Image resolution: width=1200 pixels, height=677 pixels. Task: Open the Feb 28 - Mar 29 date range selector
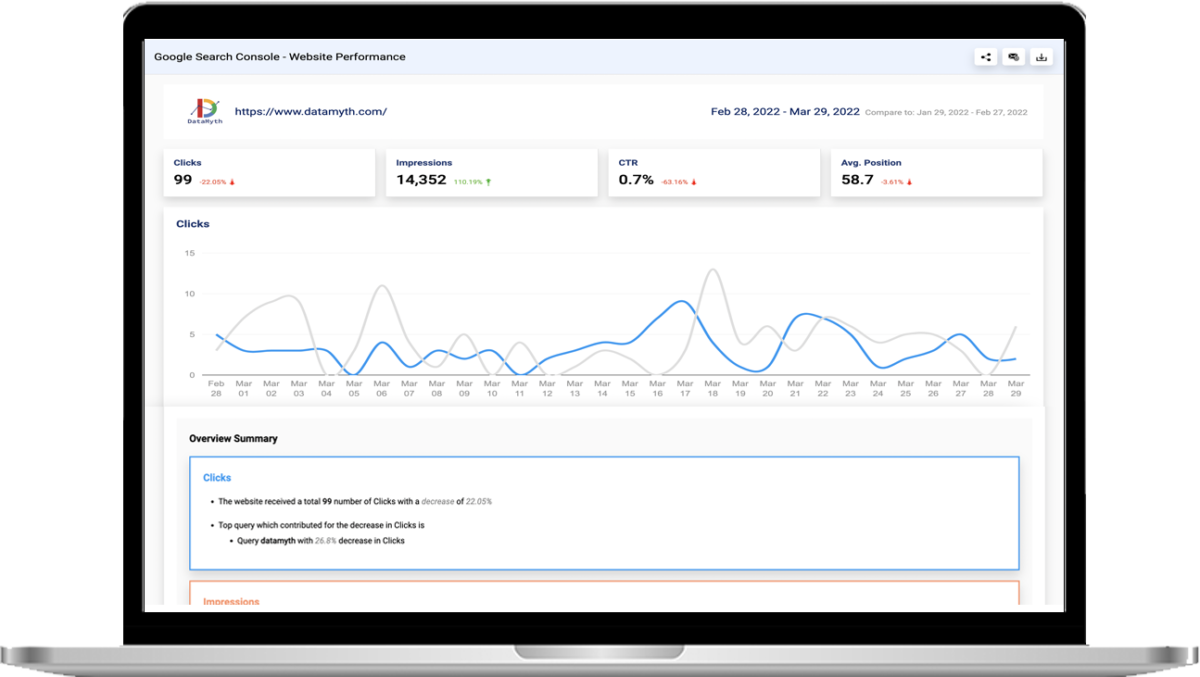(x=783, y=112)
